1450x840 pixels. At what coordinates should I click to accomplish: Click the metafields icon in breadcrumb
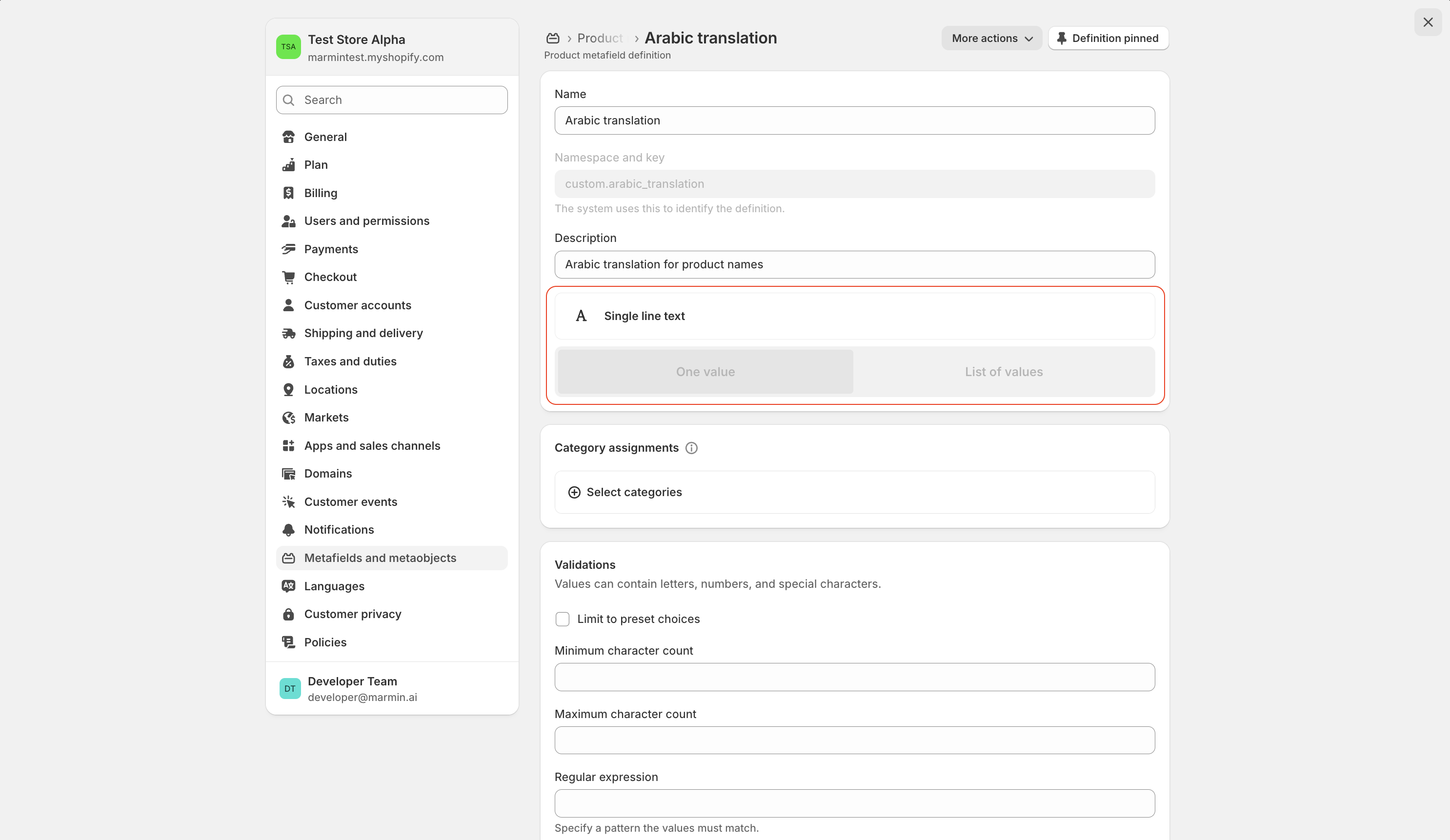point(552,38)
